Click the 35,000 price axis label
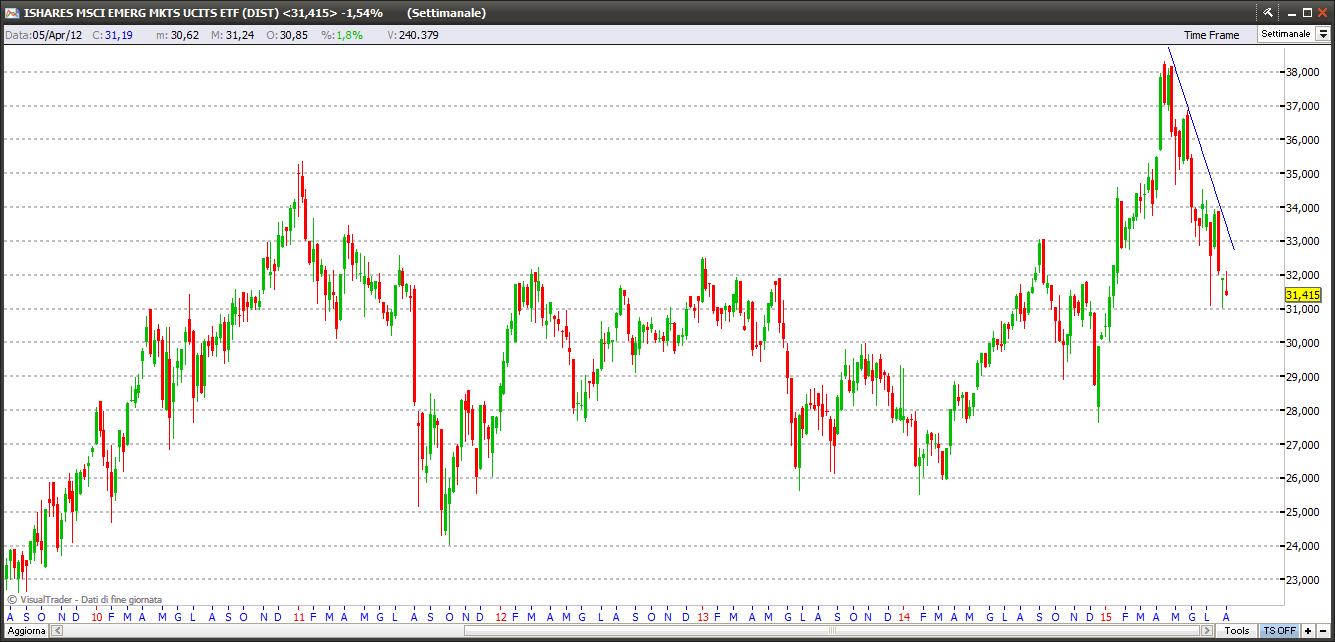 click(x=1304, y=174)
